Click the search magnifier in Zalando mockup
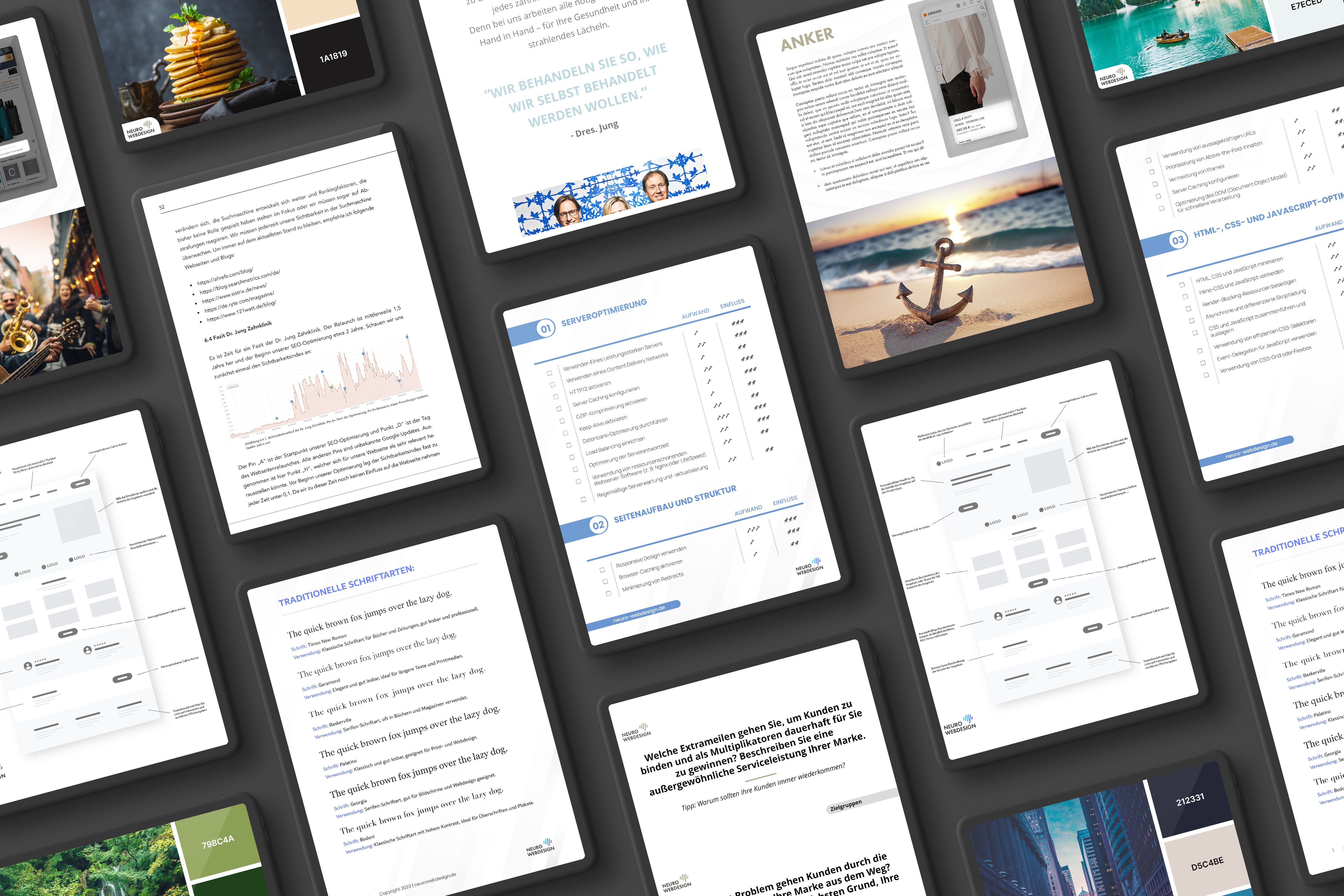The width and height of the screenshot is (1344, 896). (x=982, y=7)
